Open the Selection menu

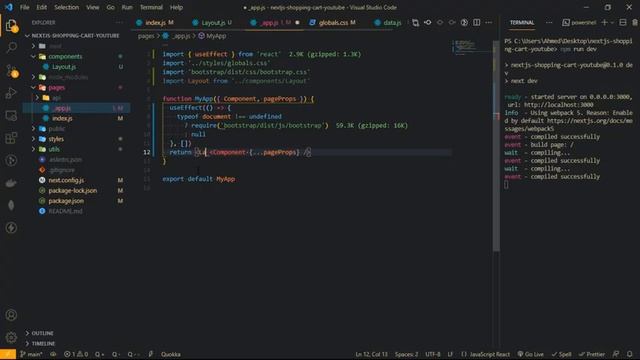point(67,7)
